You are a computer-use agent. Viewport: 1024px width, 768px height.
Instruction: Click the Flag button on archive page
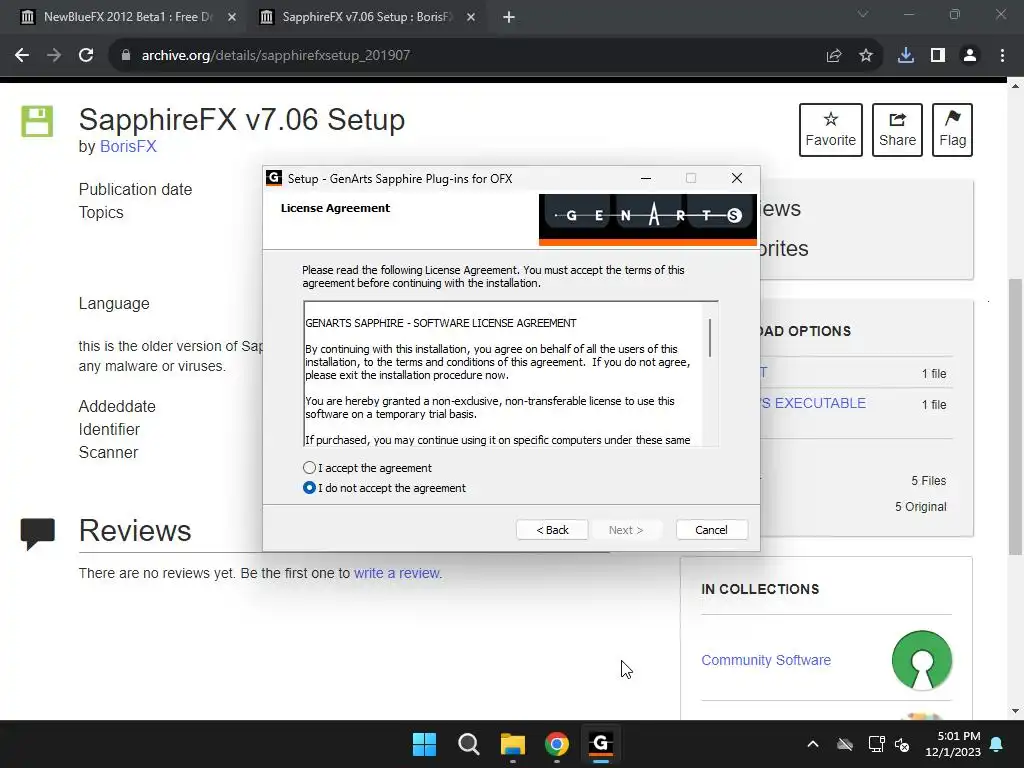953,130
